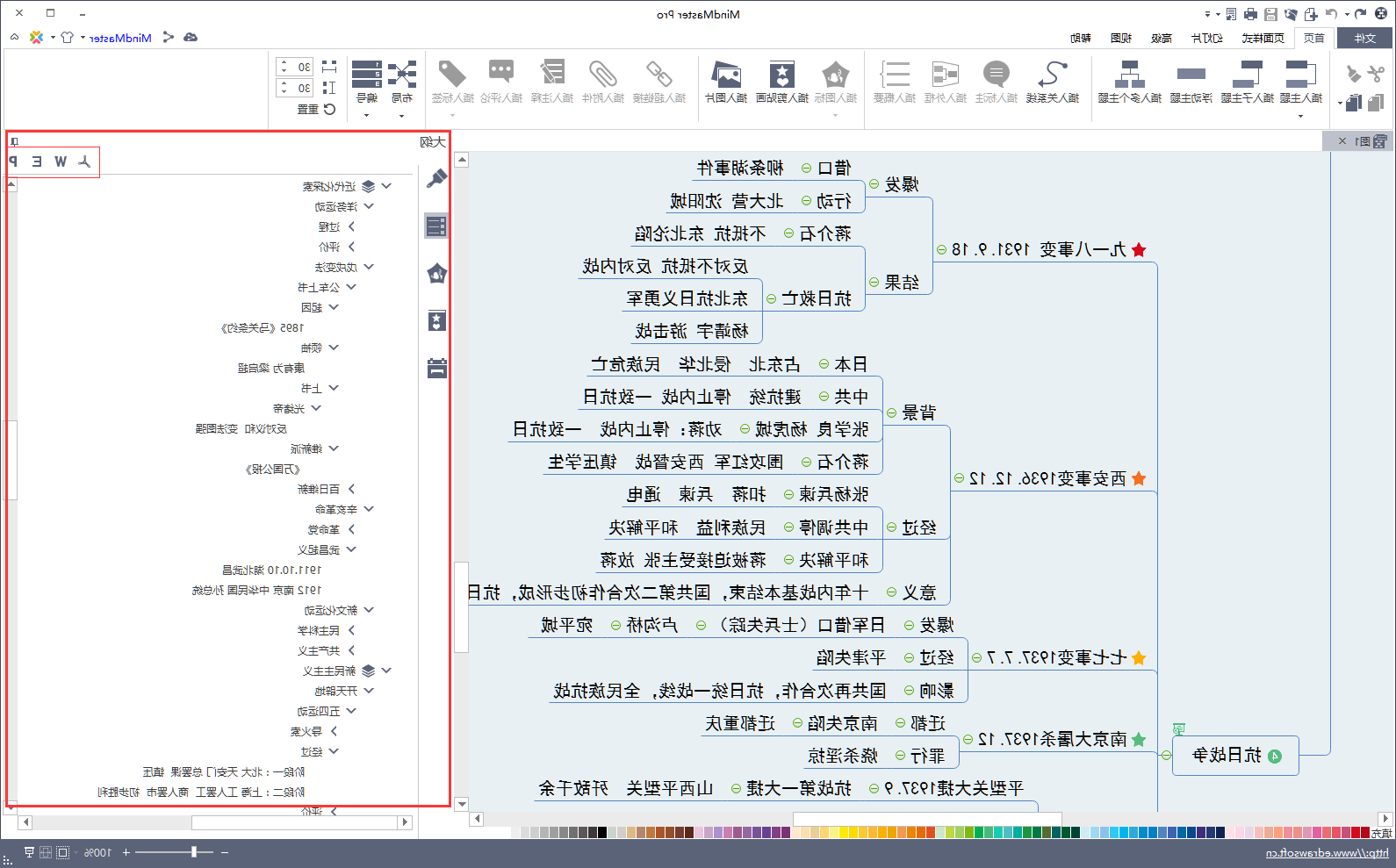This screenshot has height=868, width=1396.
Task: Open the outline list side panel icon
Action: (x=436, y=226)
